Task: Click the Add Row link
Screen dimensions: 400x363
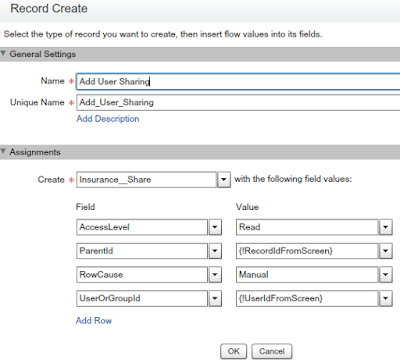Action: click(x=94, y=320)
